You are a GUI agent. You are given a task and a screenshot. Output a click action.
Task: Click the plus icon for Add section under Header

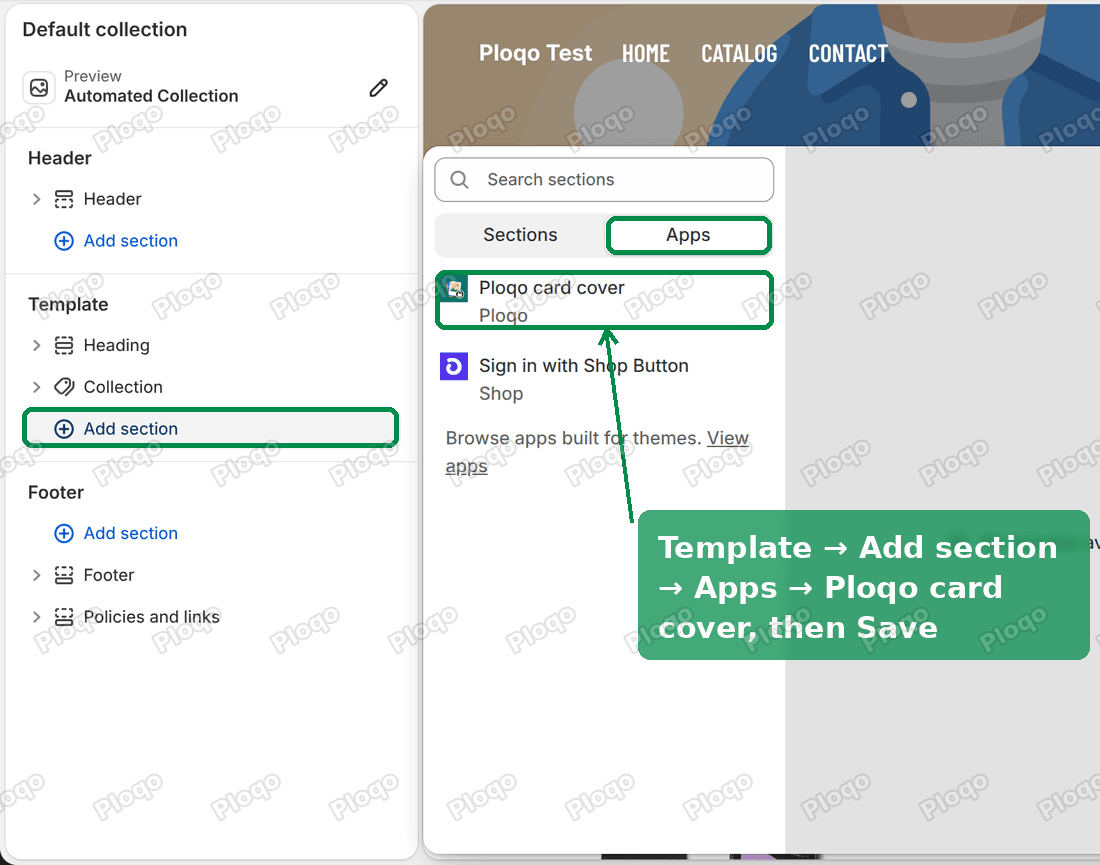point(64,241)
